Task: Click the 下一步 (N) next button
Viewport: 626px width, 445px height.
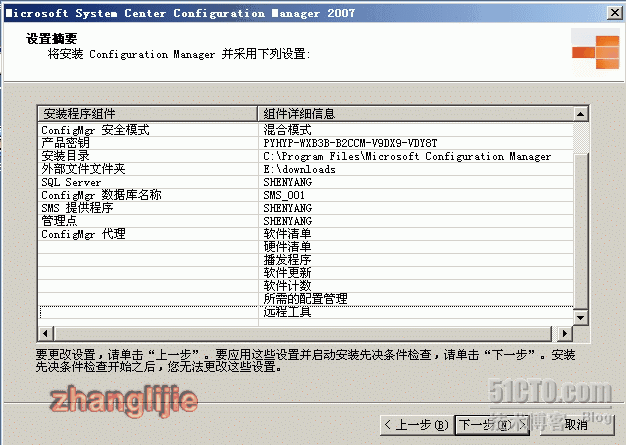Action: click(x=492, y=425)
